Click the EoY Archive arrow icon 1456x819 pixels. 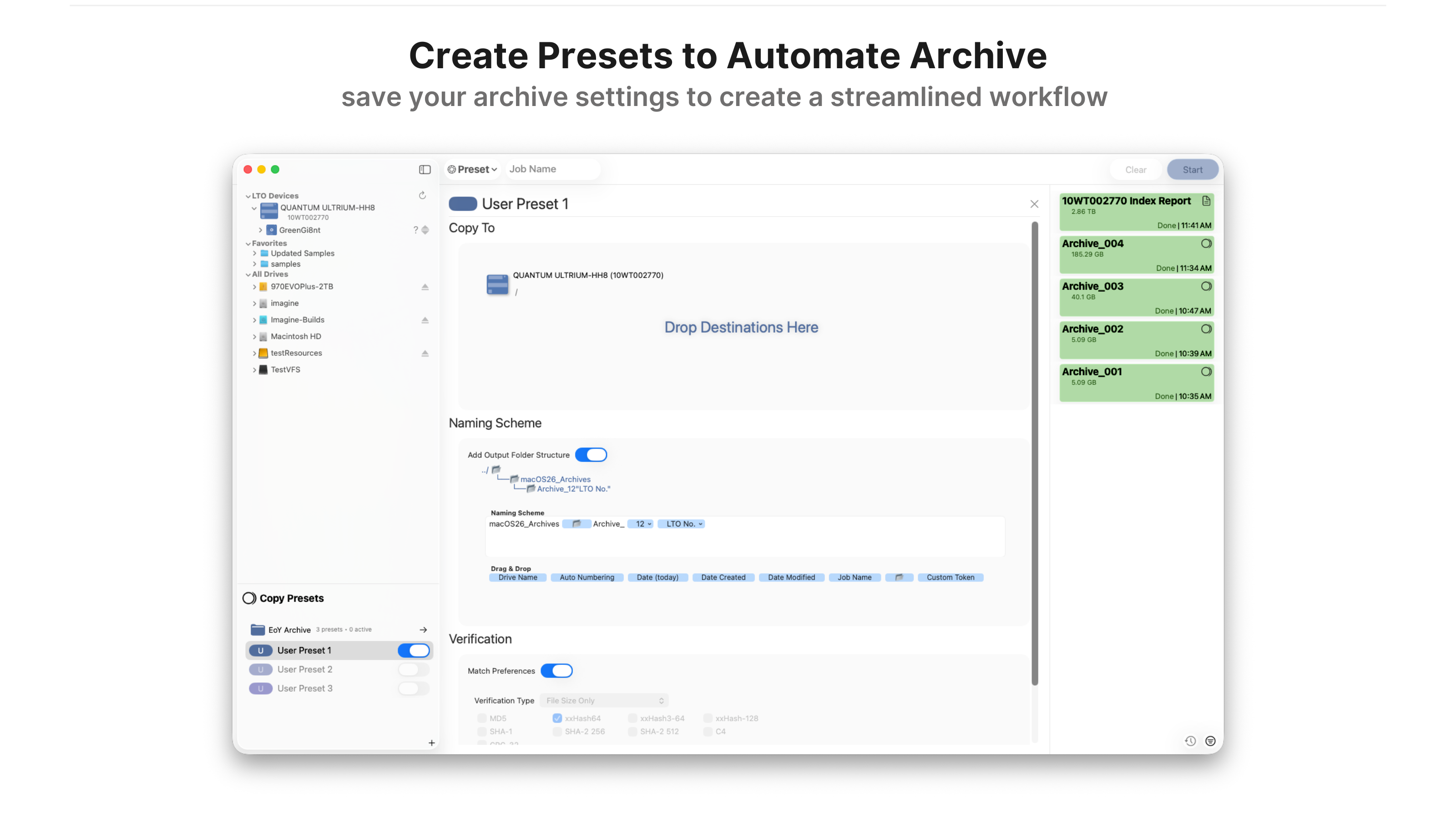click(x=423, y=630)
